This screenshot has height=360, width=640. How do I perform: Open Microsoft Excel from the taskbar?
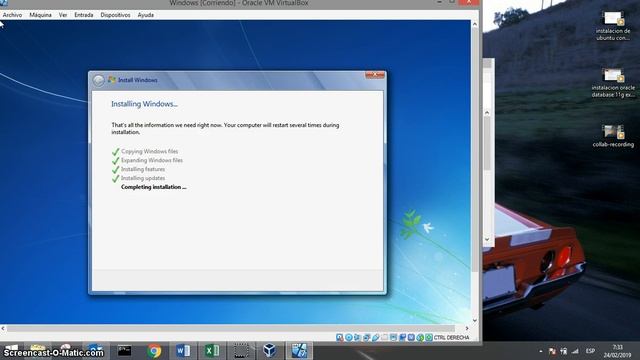[x=212, y=351]
